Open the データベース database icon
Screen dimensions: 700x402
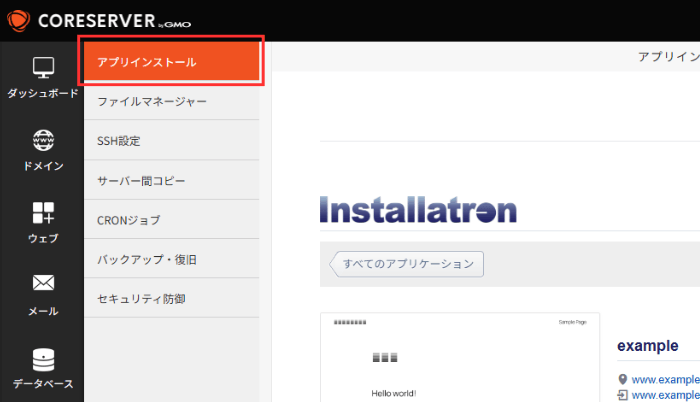pyautogui.click(x=43, y=360)
